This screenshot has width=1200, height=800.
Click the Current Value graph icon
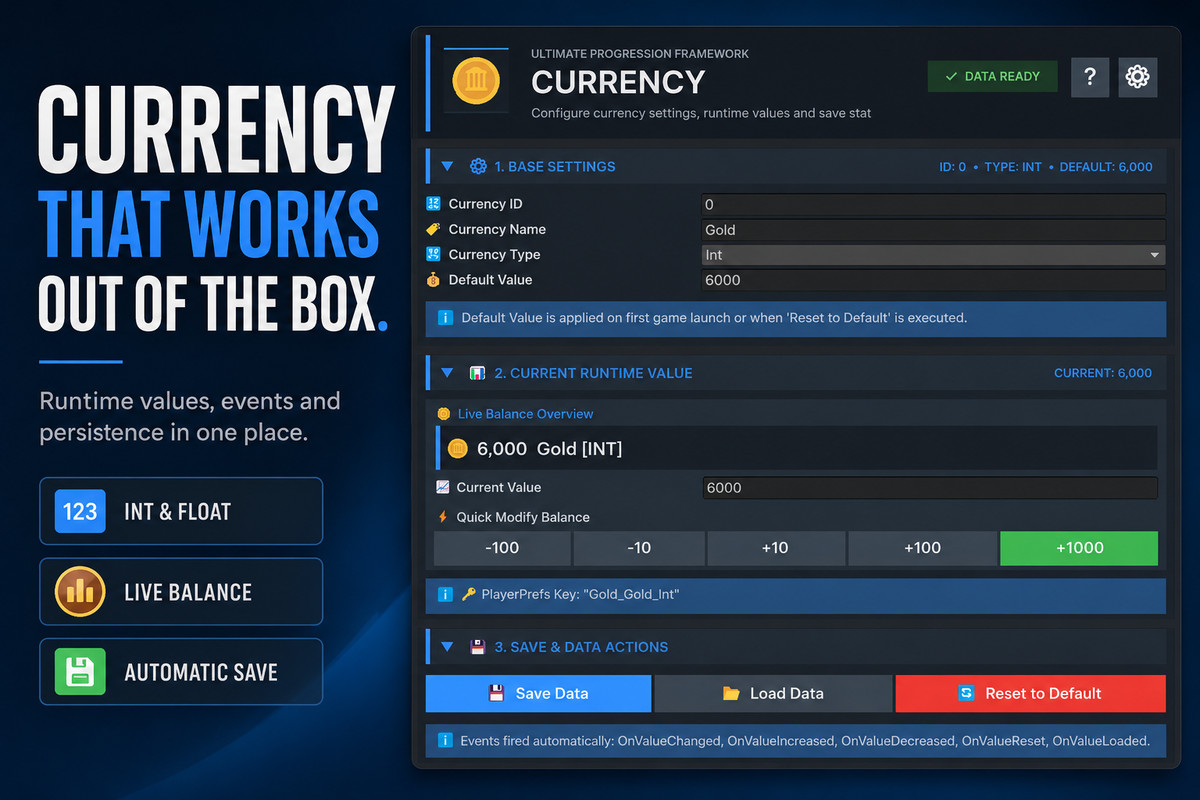[444, 487]
